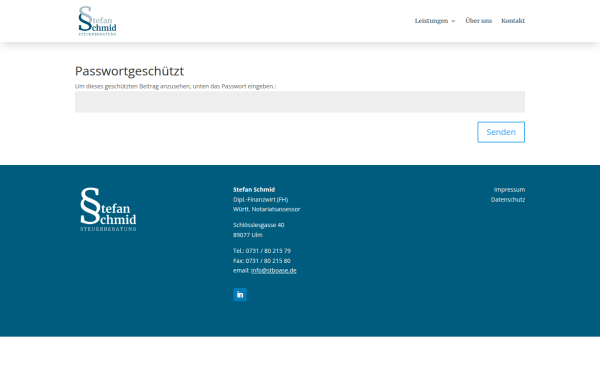This screenshot has height=375, width=600.
Task: Select the password instruction text 'Um dieses geschützten Beitrag anzusehen'
Action: tap(132, 86)
